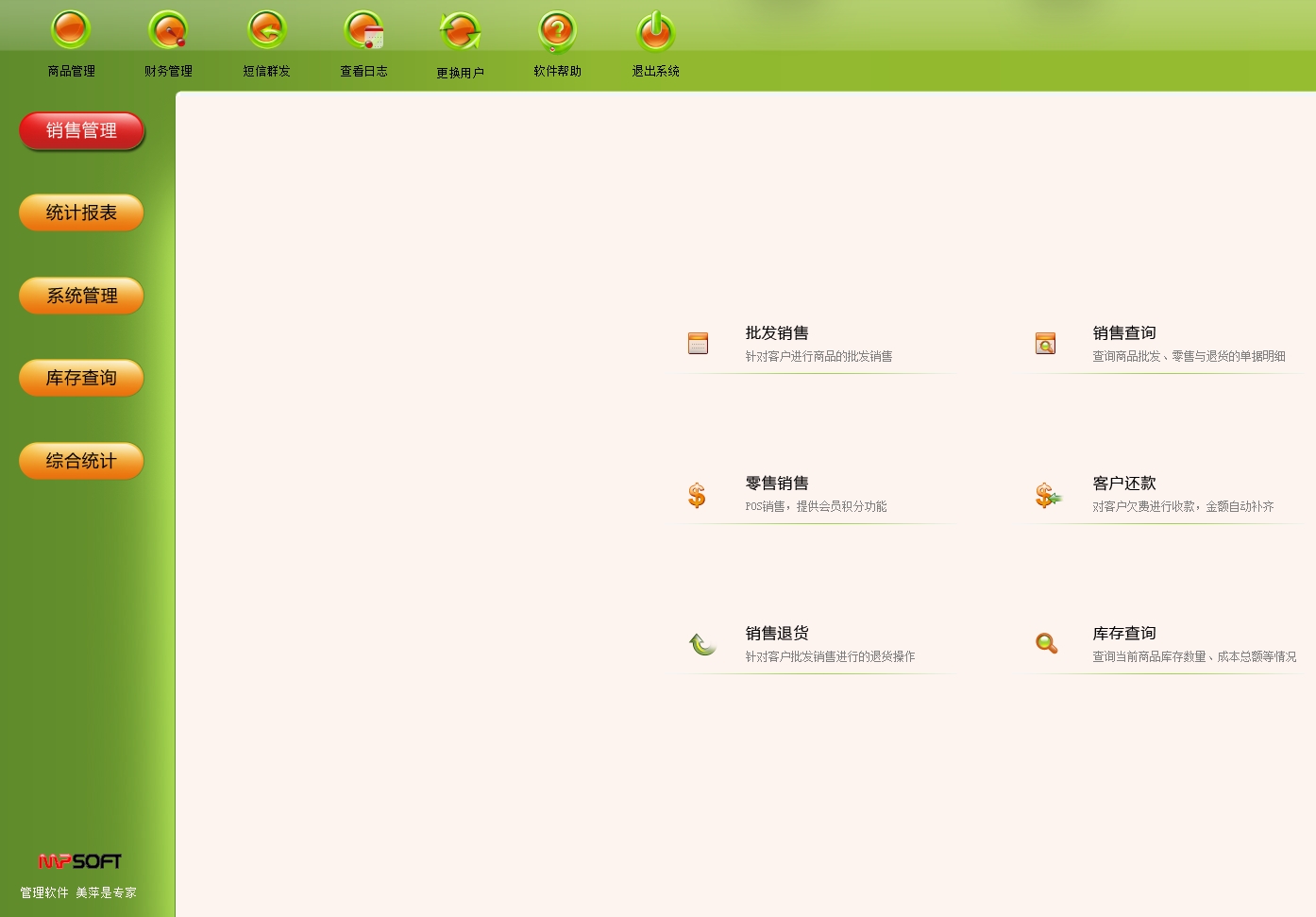1316x917 pixels.
Task: Click the 销售查询 search document icon
Action: (x=1045, y=343)
